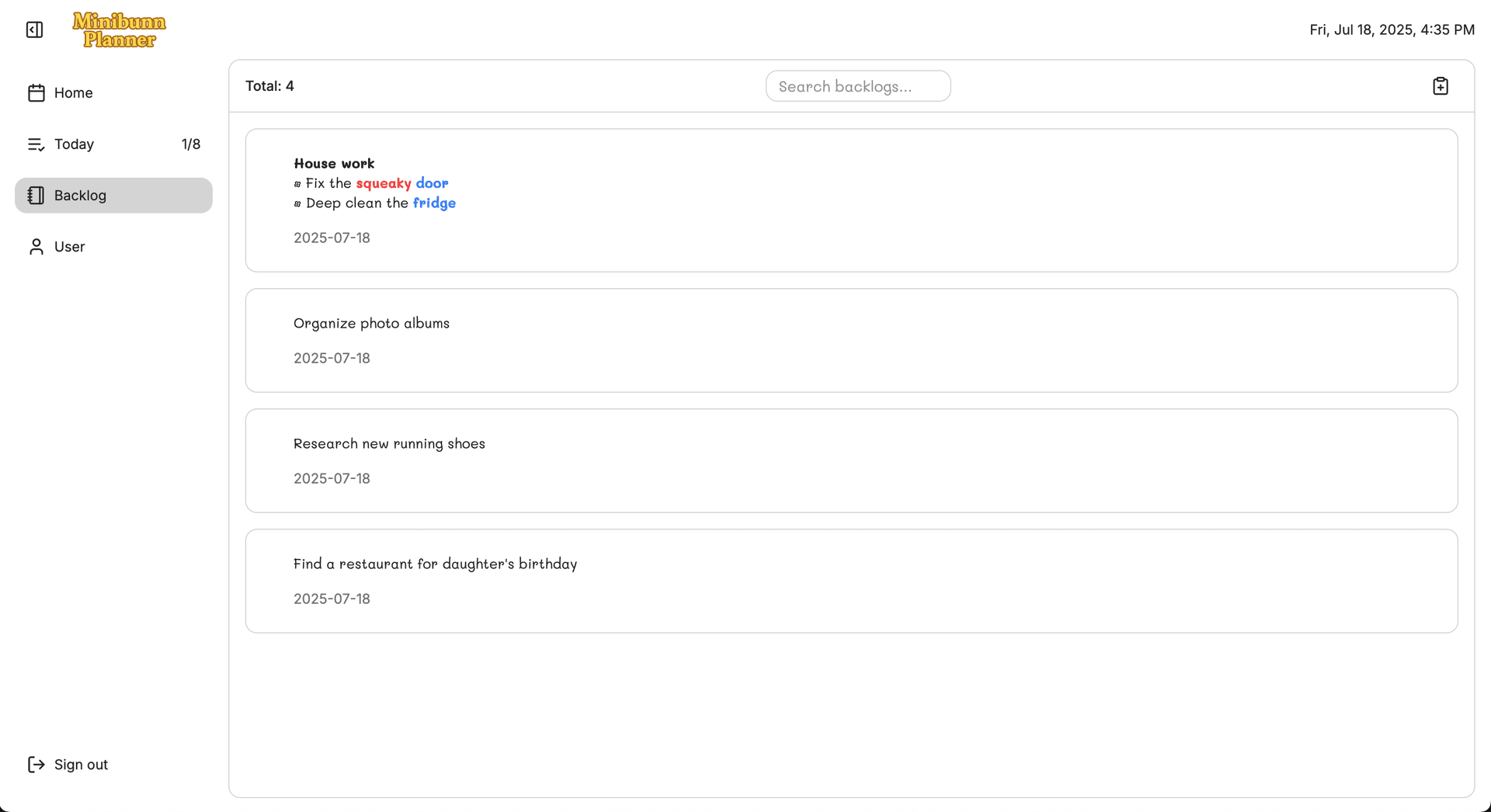Click the Sign out arrow icon
This screenshot has height=812, width=1491.
36,765
